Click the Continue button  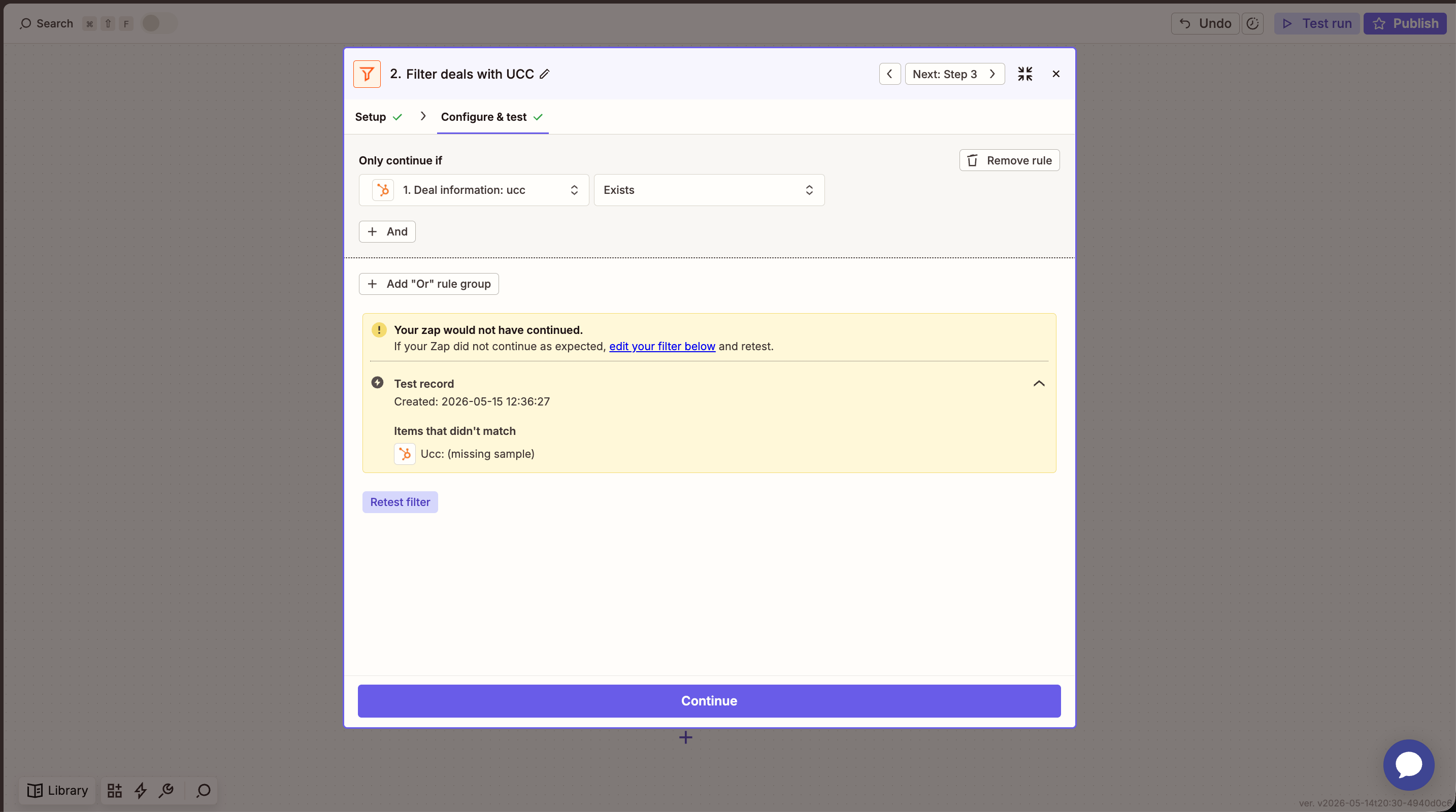[x=709, y=701]
